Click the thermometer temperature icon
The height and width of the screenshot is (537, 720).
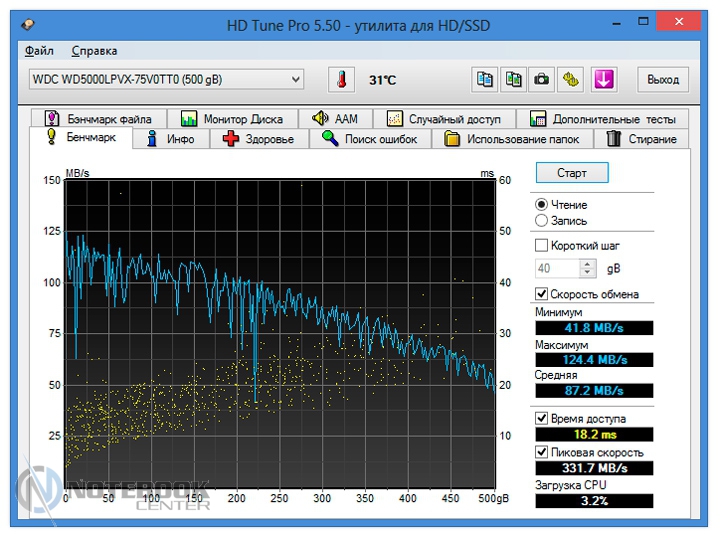342,79
